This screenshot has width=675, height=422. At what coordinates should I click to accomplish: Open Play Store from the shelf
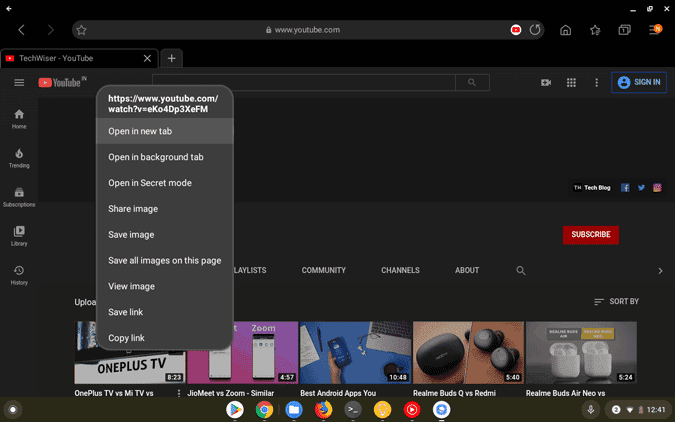coord(235,410)
